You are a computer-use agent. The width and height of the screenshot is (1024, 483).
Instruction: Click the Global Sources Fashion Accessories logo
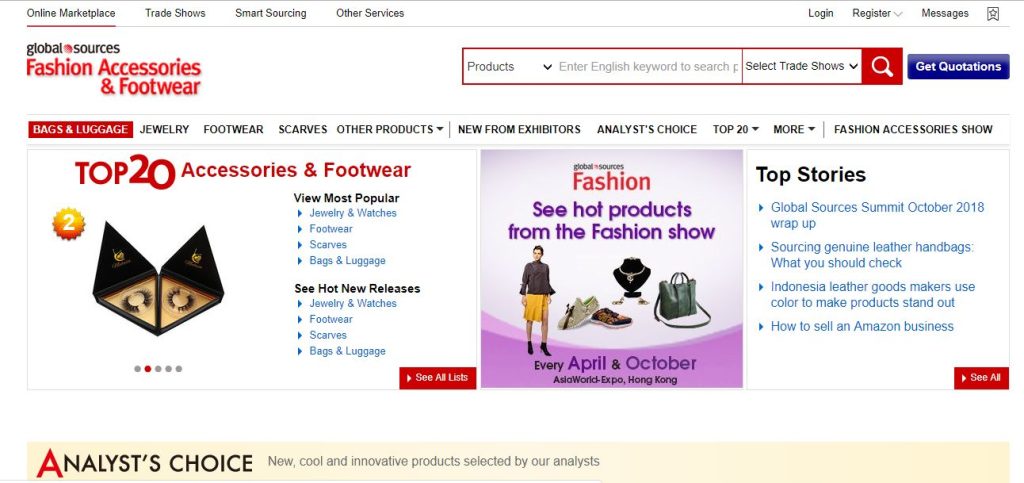click(114, 69)
